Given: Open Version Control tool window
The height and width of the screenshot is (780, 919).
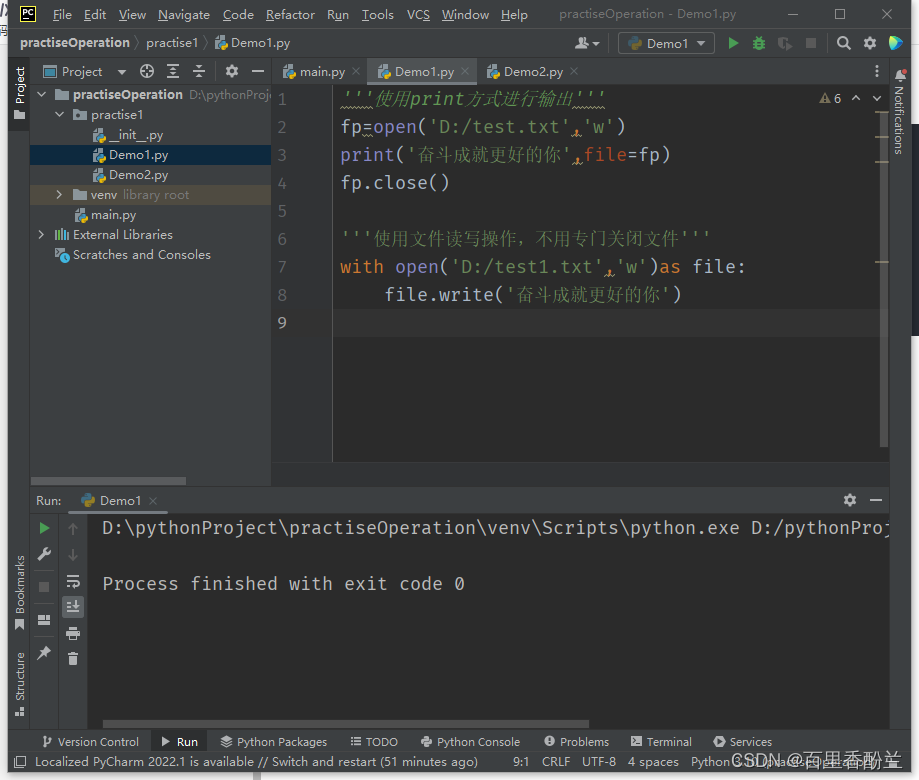Looking at the screenshot, I should (91, 742).
